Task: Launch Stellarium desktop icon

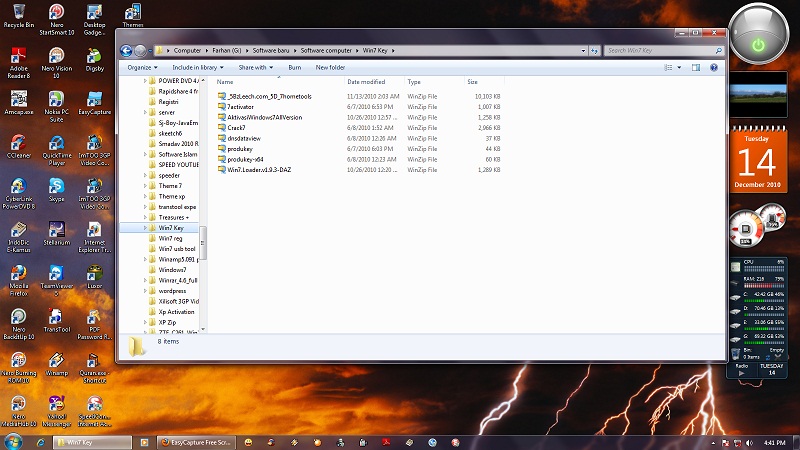Action: (x=57, y=233)
